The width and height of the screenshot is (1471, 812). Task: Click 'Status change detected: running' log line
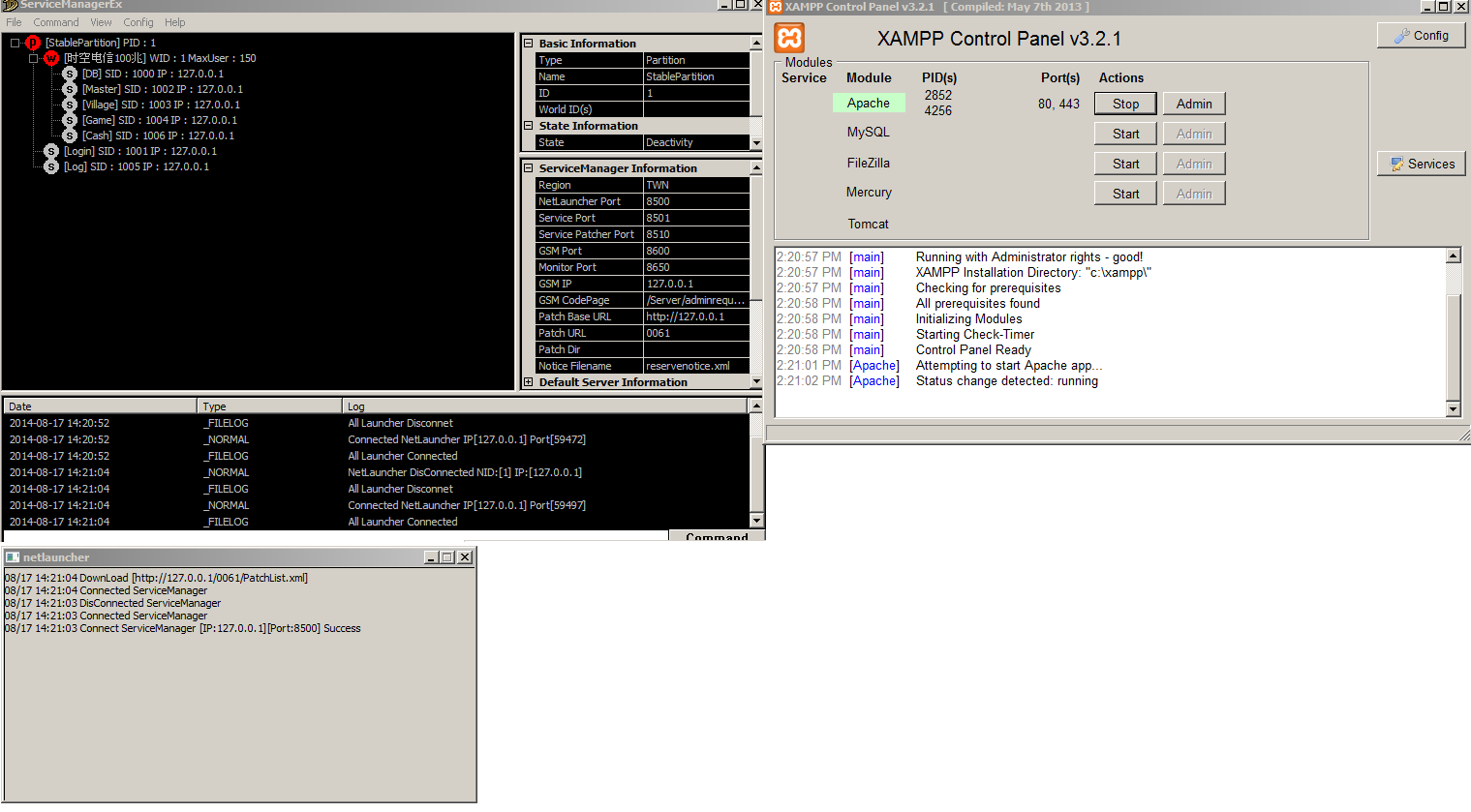coord(1007,381)
